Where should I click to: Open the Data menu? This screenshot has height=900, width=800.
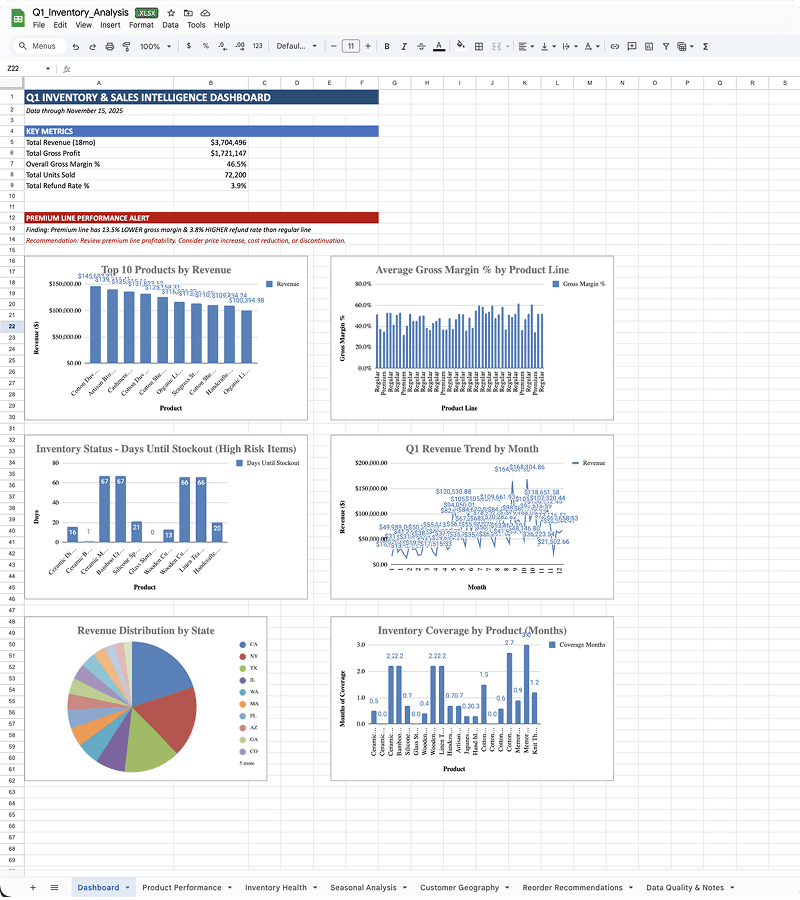[x=170, y=25]
